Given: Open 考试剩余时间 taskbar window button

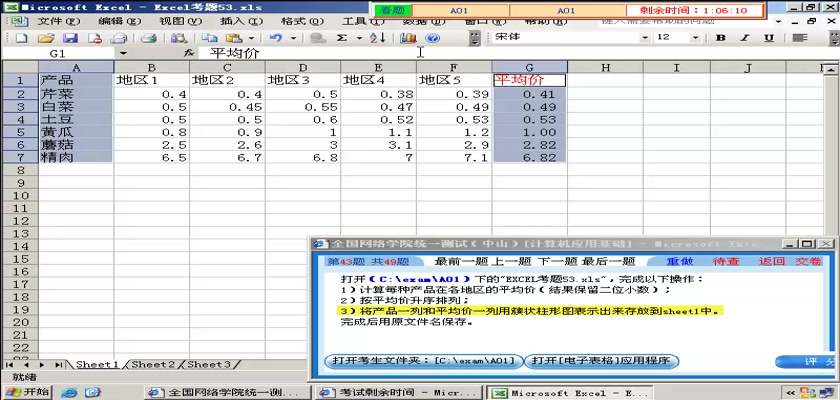Looking at the screenshot, I should 400,393.
